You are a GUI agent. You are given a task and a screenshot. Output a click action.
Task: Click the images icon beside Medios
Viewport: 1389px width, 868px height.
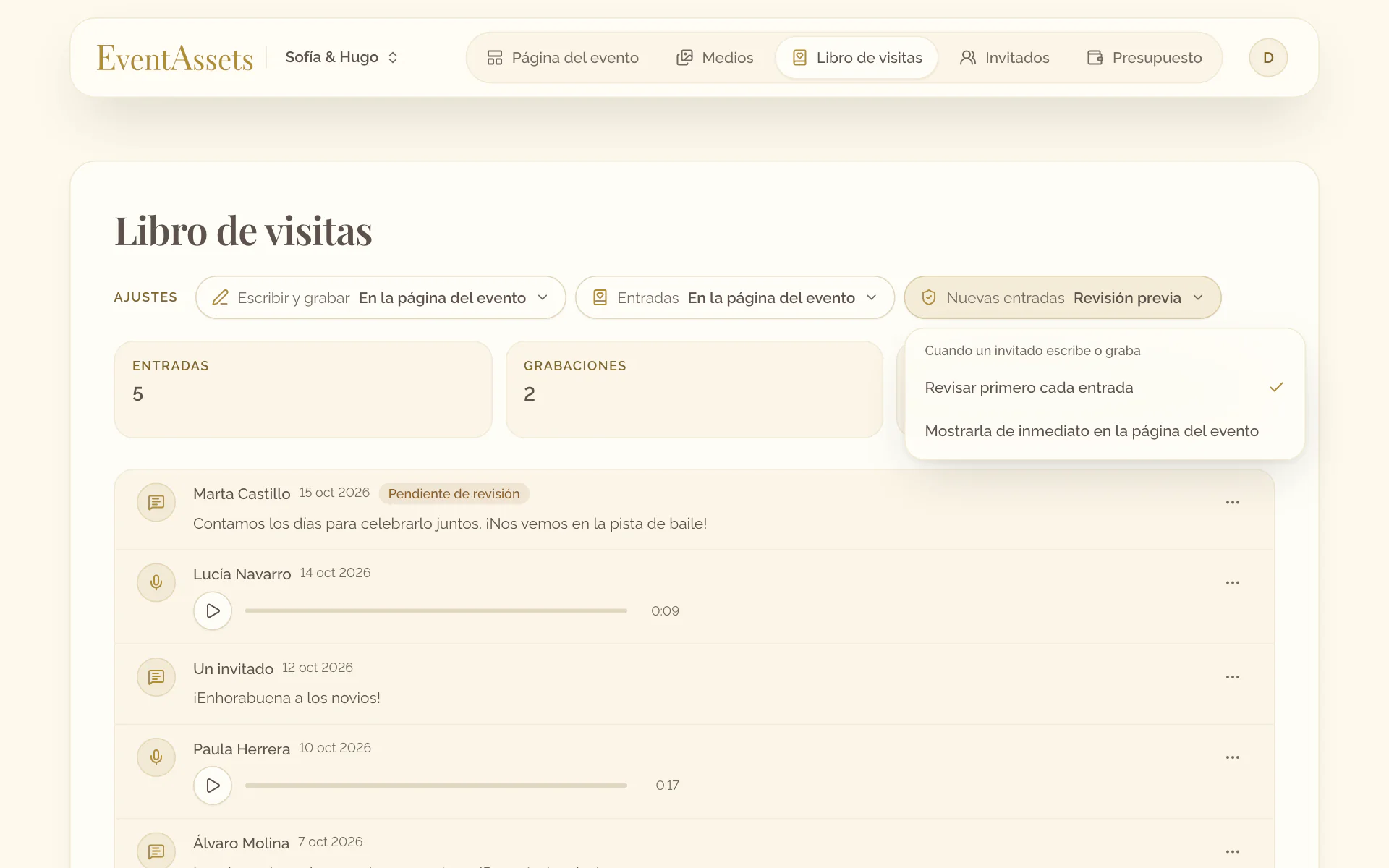pos(684,58)
